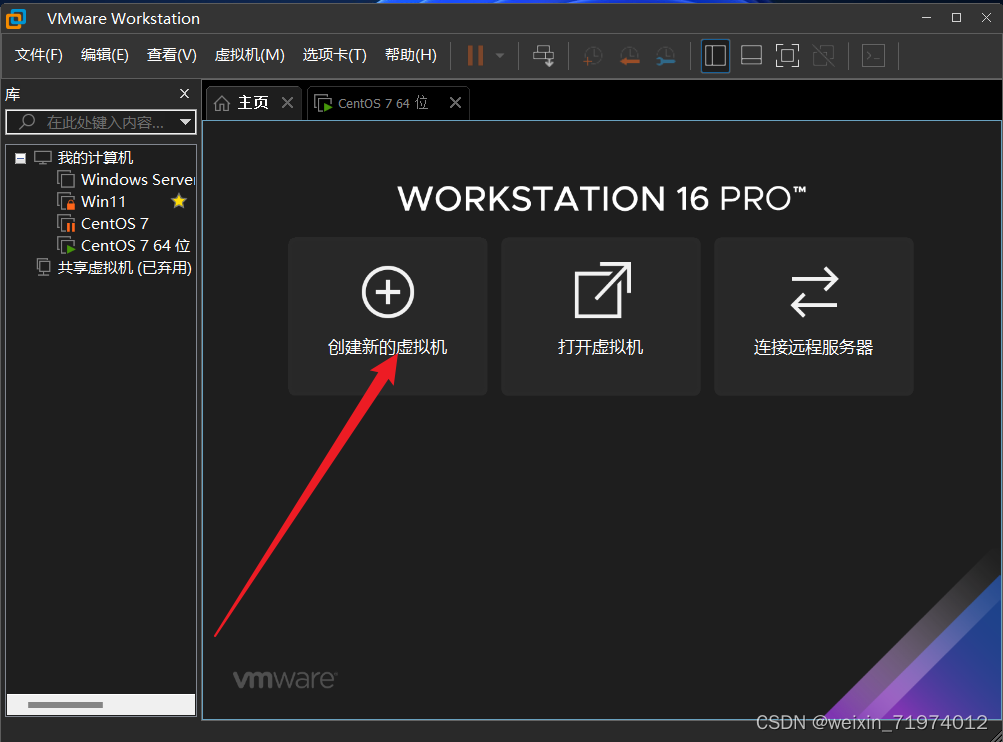Image resolution: width=1003 pixels, height=742 pixels.
Task: Collapse the 我的计算机 tree node
Action: tap(20, 158)
